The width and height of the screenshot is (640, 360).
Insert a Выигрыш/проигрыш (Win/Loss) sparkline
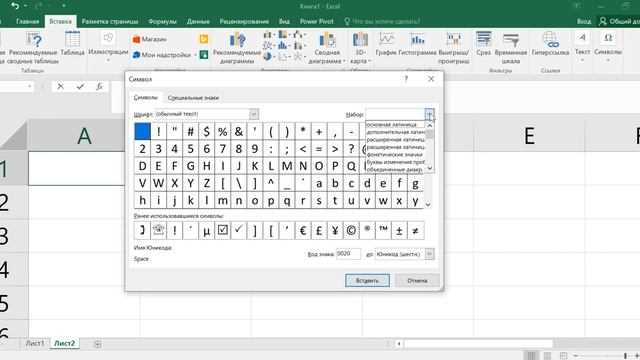(x=453, y=48)
